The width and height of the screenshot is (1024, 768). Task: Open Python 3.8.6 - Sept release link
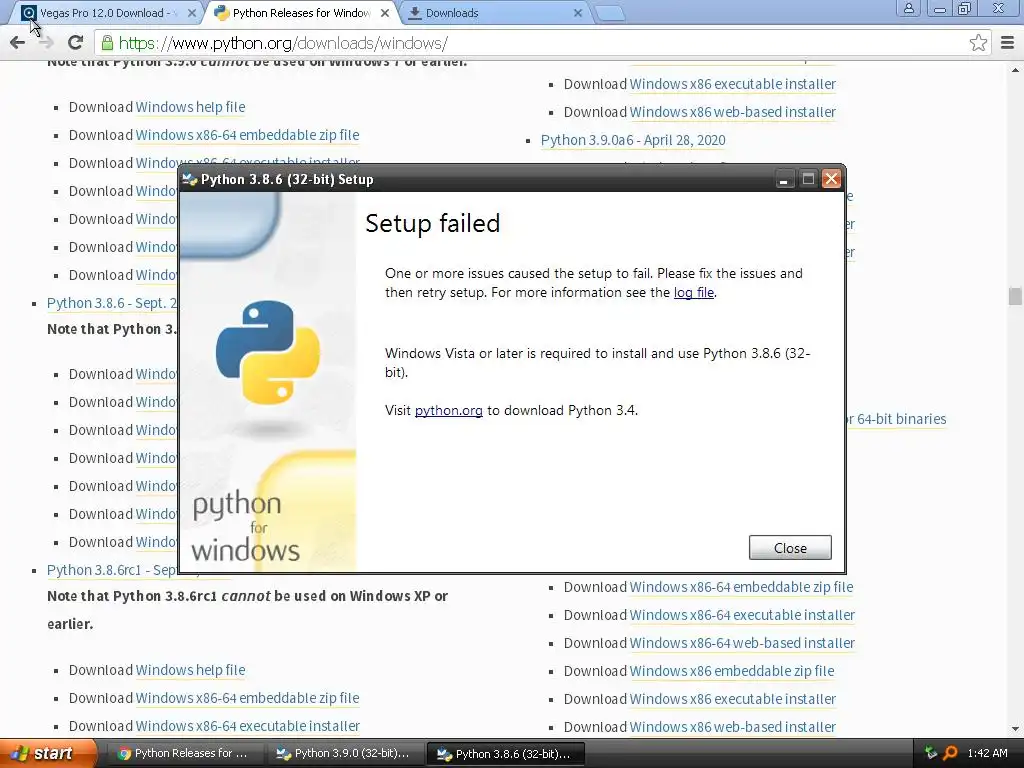coord(112,304)
